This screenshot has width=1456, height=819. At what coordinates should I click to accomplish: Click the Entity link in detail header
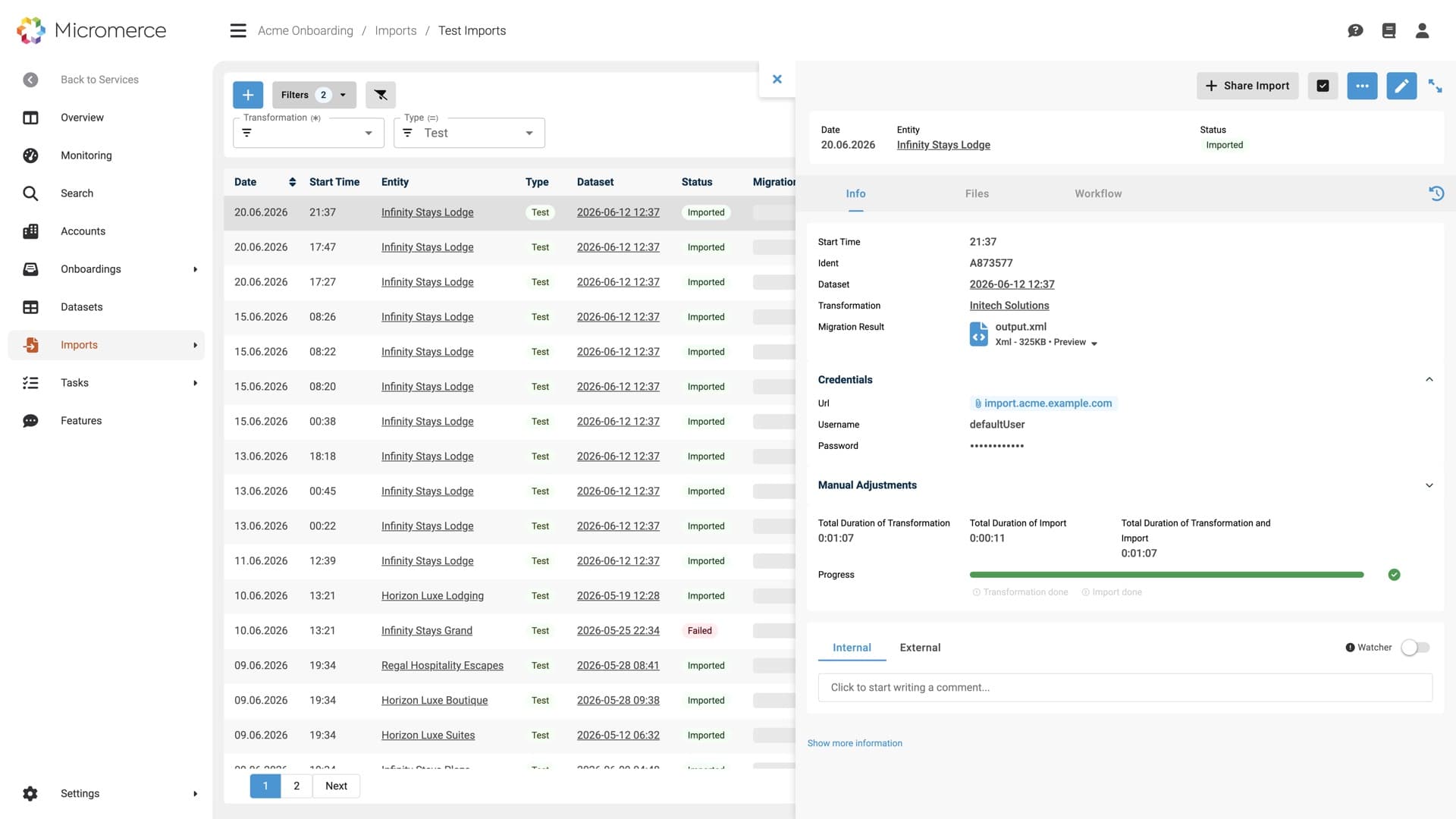coord(943,145)
